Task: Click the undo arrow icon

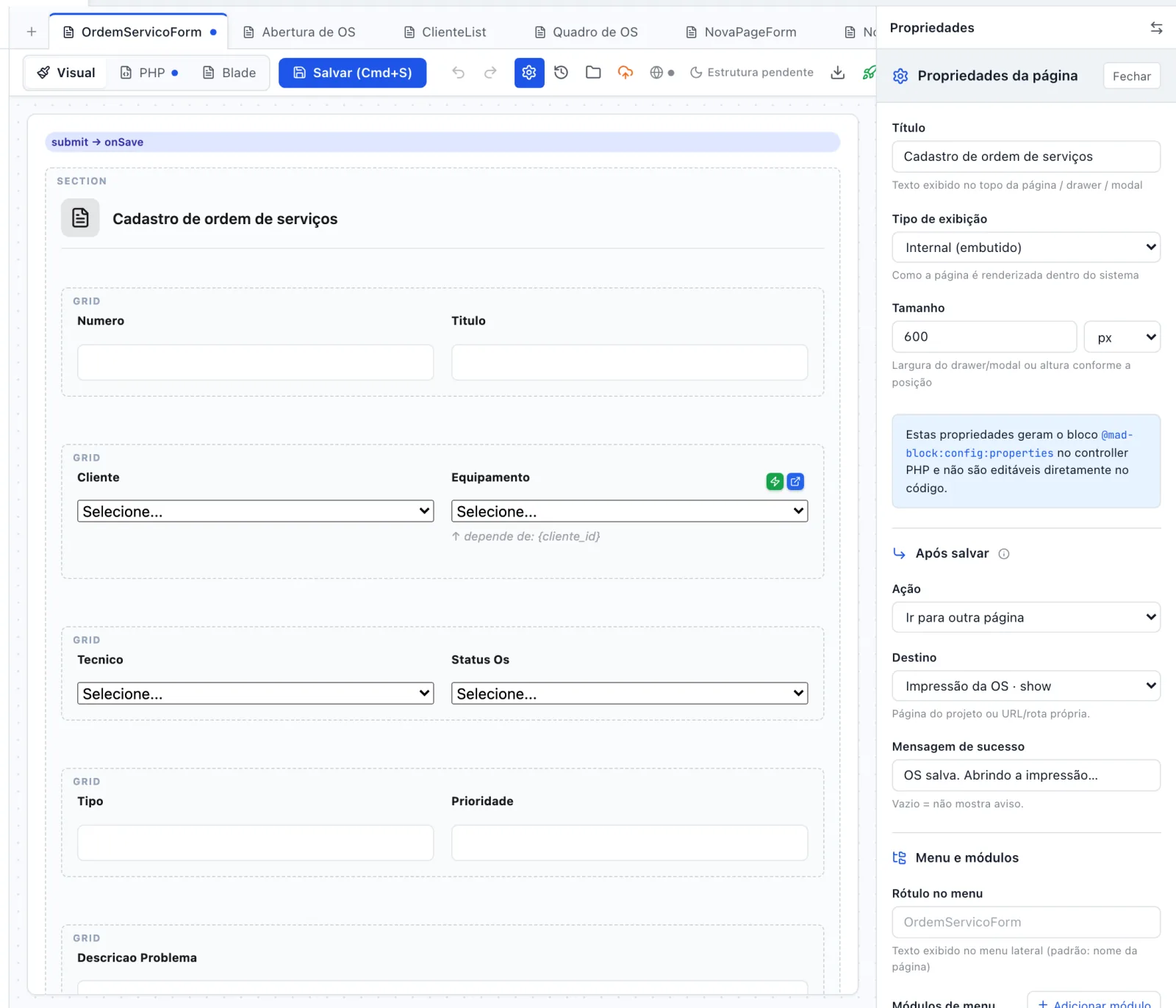Action: point(458,72)
